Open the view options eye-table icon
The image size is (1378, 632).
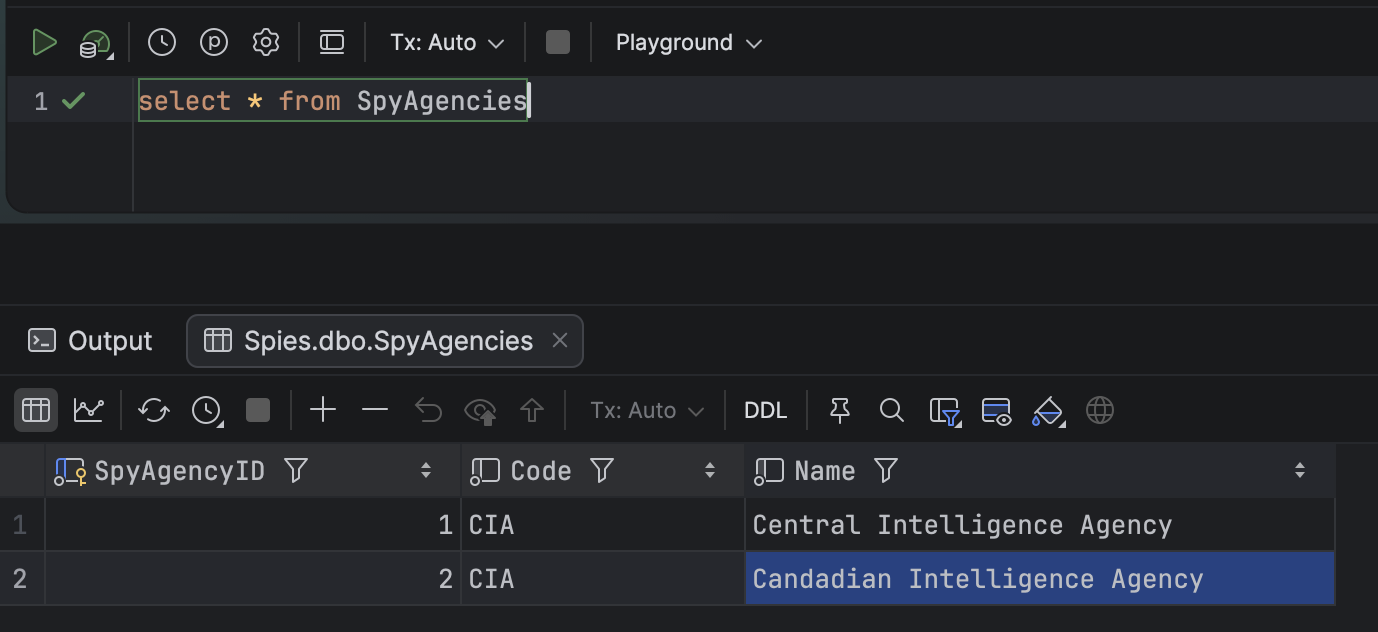997,411
